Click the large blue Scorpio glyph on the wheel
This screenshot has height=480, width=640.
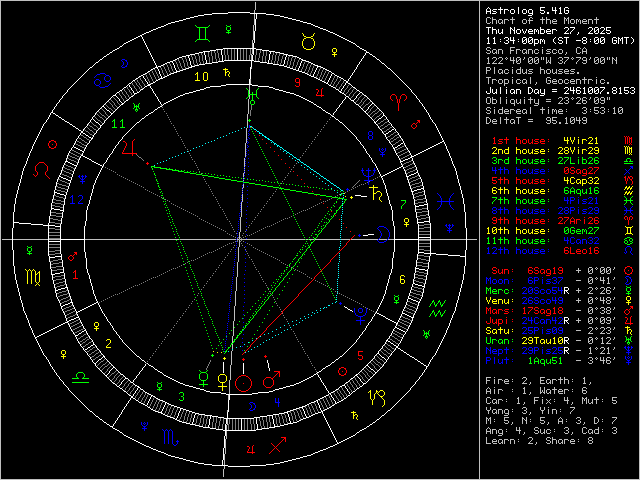pos(170,437)
